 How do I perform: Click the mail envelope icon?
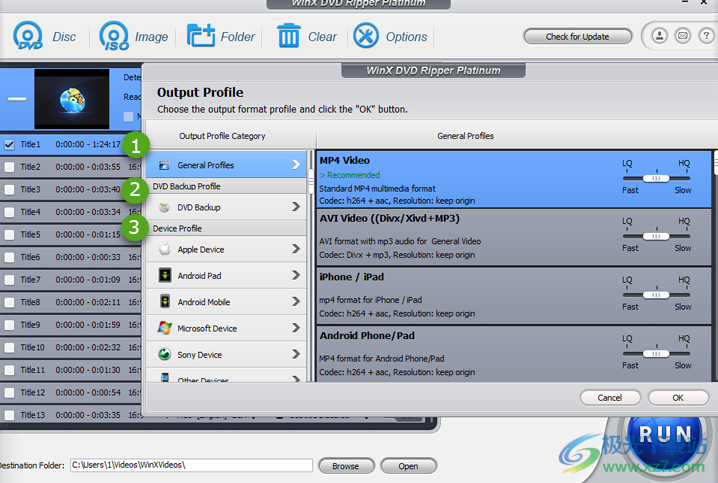pos(683,36)
